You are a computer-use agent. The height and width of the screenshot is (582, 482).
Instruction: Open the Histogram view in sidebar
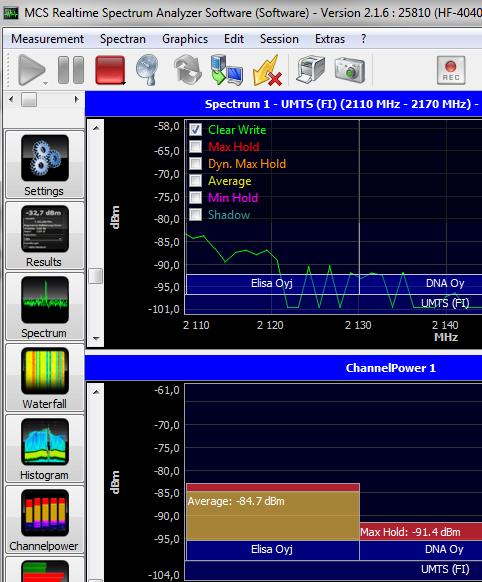45,448
